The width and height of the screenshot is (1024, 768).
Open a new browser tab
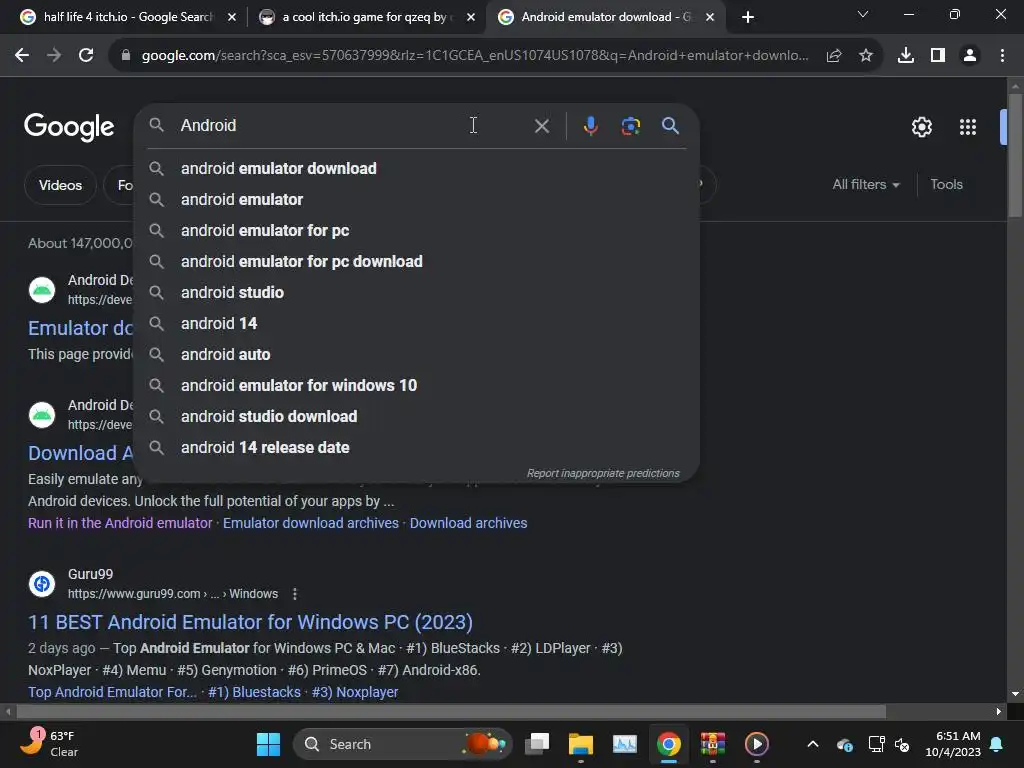pos(748,17)
